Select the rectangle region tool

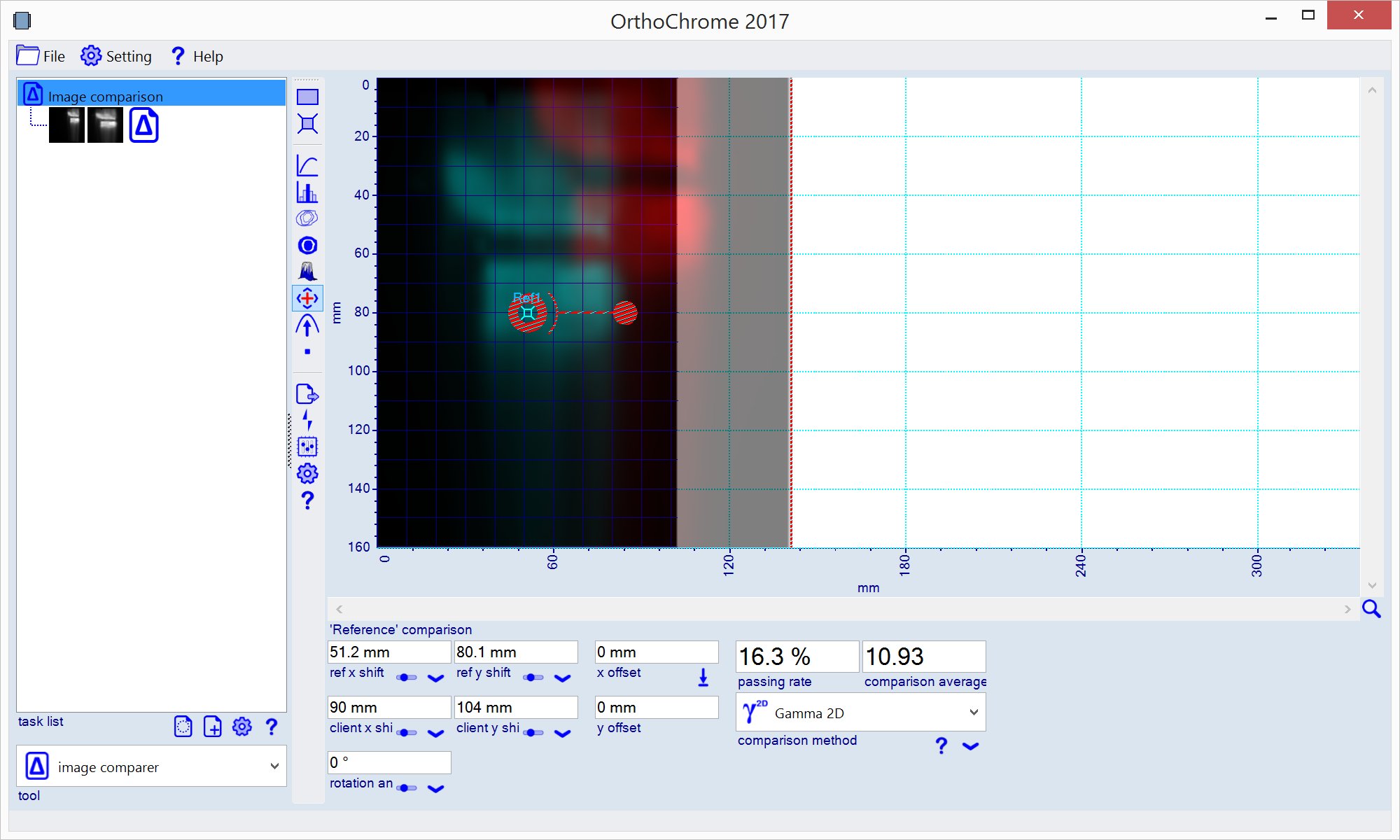click(307, 97)
